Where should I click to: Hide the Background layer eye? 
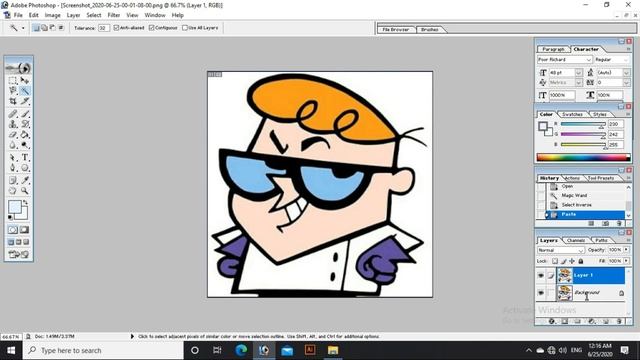[x=541, y=293]
